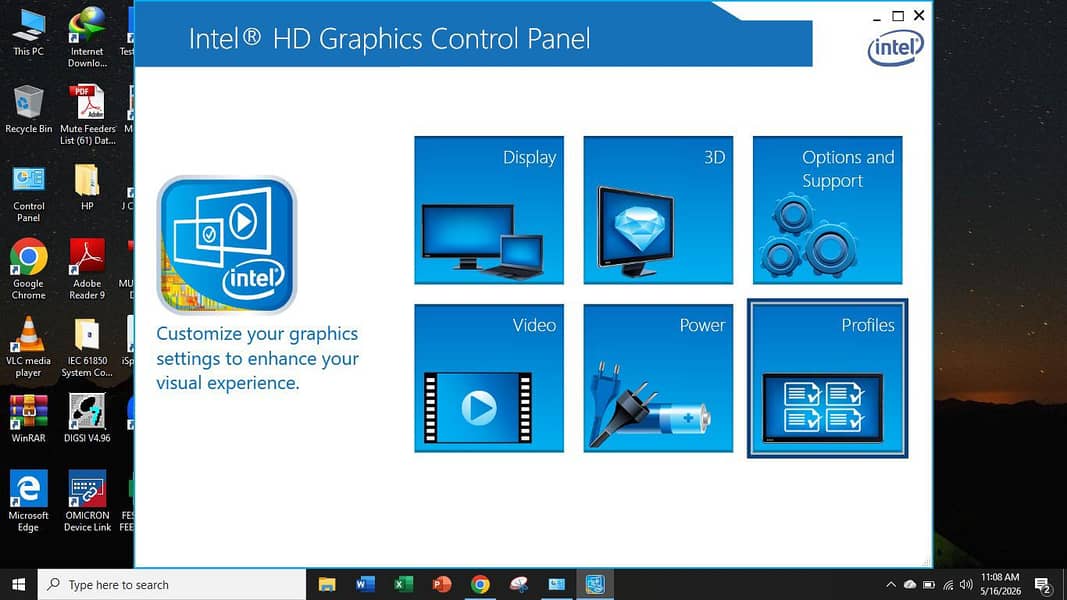Launch DIGSI V4.96 desktop shortcut
1067x600 pixels.
tap(87, 418)
